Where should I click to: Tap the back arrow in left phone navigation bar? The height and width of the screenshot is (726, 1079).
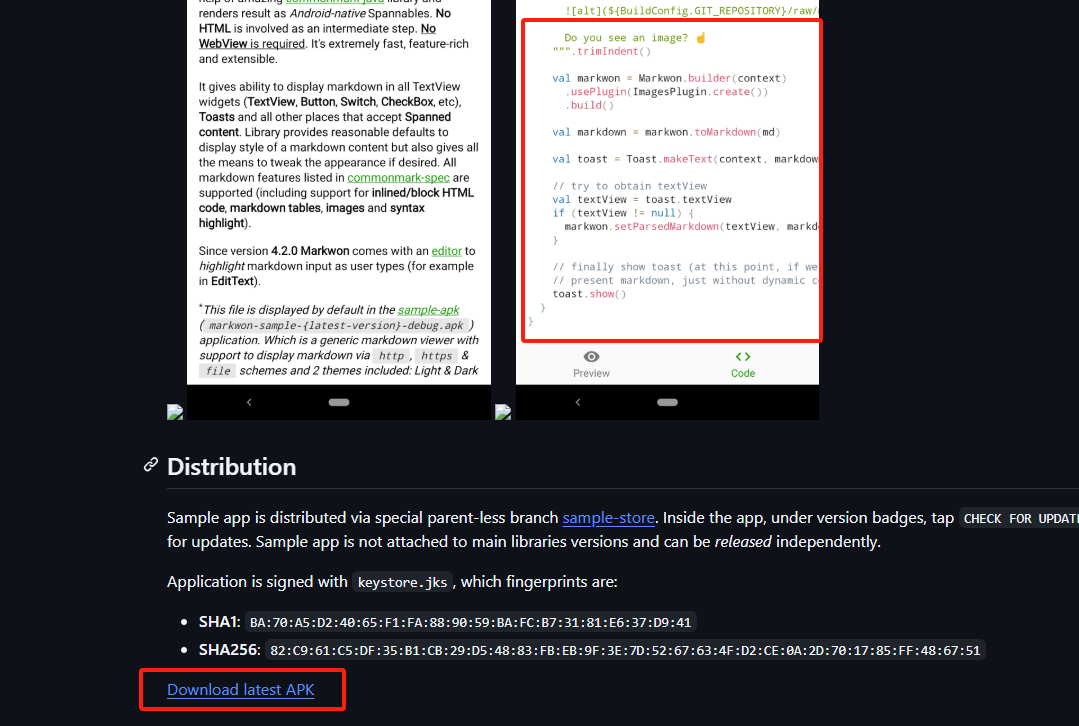pyautogui.click(x=249, y=403)
